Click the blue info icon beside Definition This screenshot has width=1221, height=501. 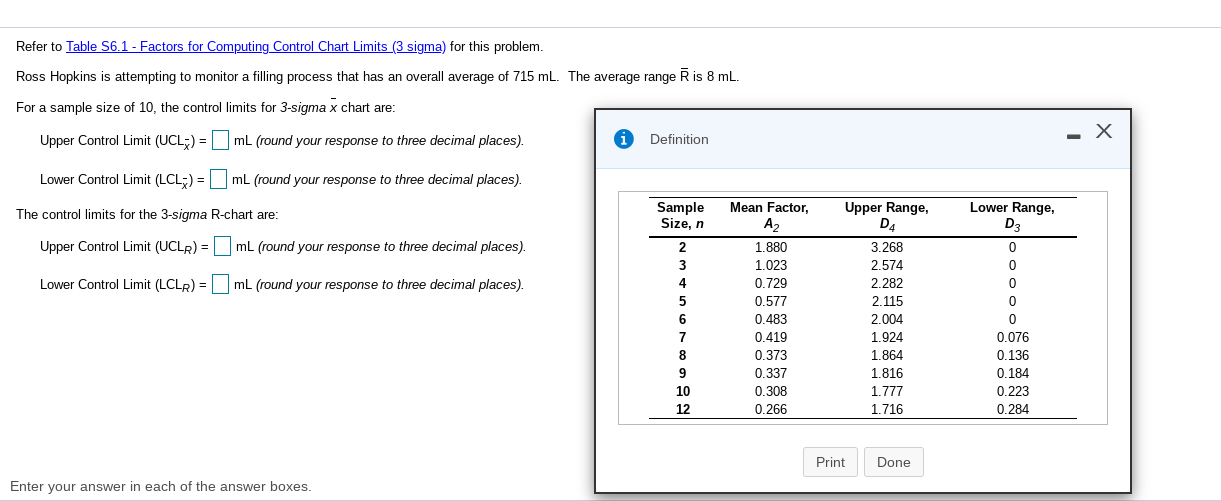coord(625,139)
